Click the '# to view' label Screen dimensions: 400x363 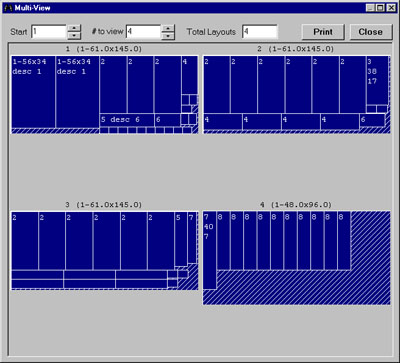tap(108, 32)
